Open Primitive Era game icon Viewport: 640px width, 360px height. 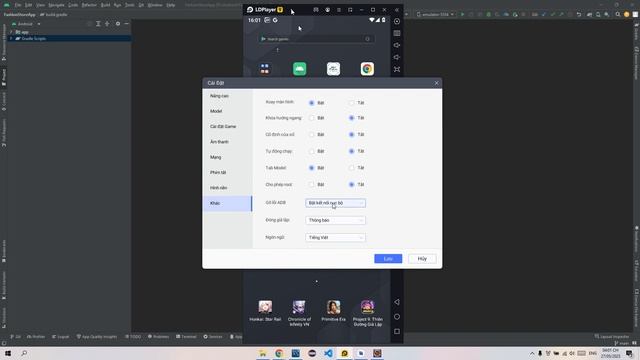(333, 307)
